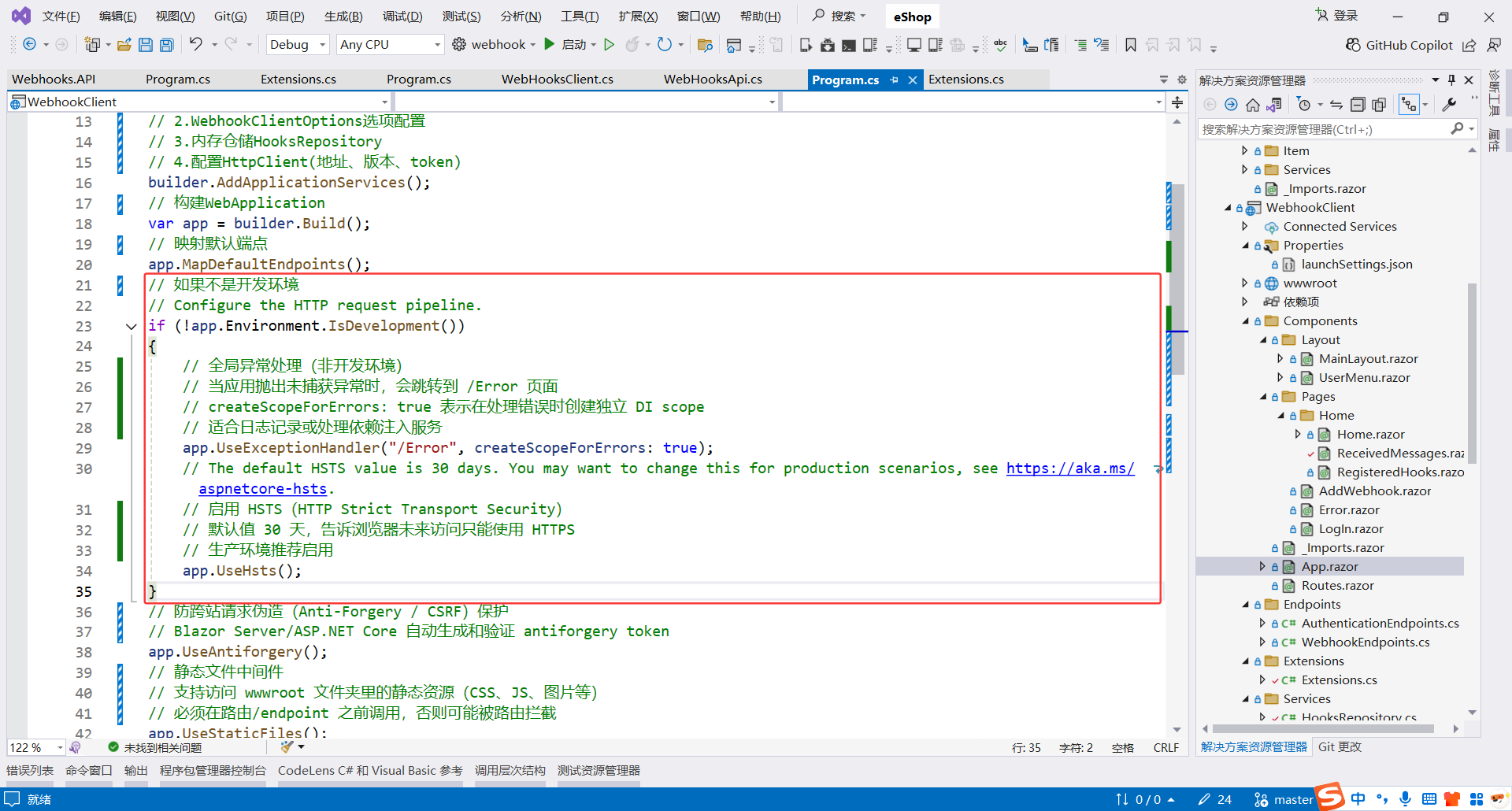This screenshot has height=811, width=1512.
Task: Click Show All Files icon
Action: [1379, 105]
